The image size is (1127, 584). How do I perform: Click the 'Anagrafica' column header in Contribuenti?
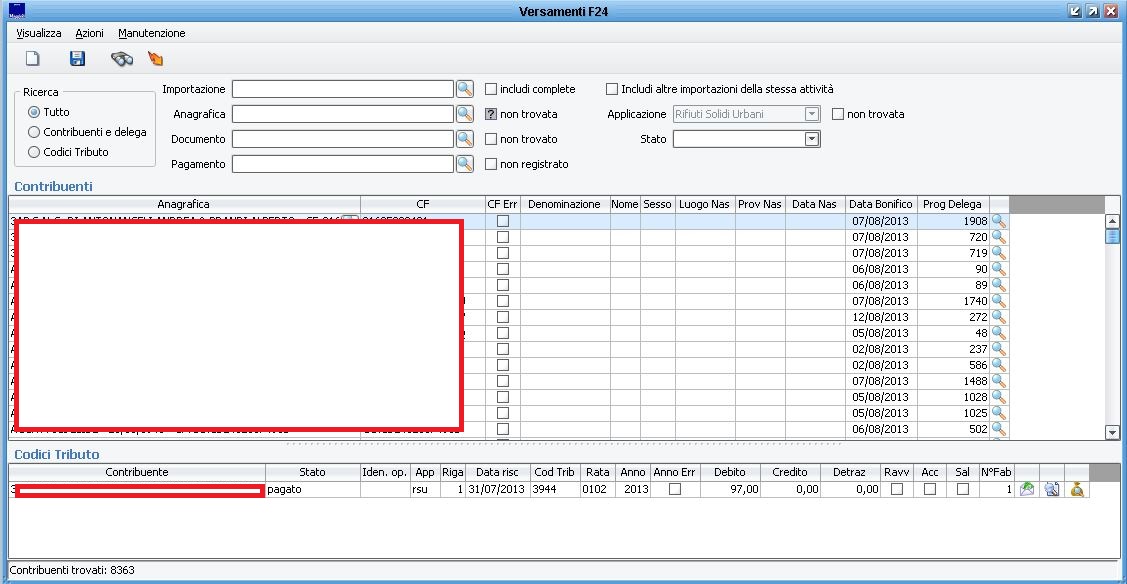click(183, 204)
